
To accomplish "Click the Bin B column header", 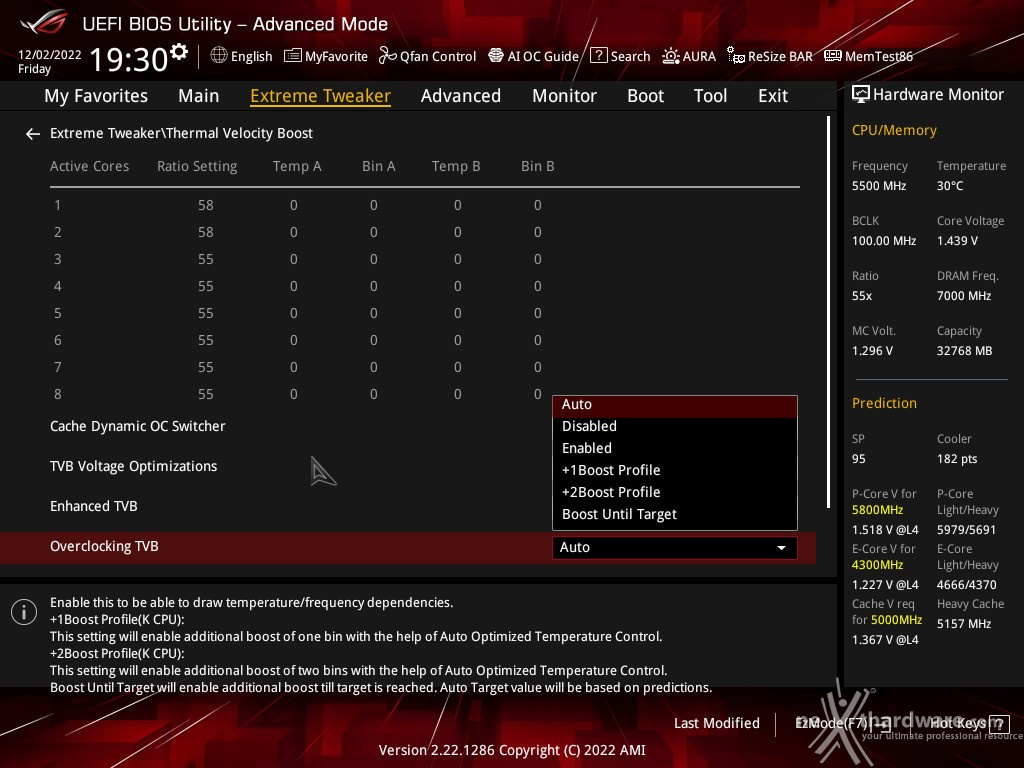I will [x=537, y=167].
